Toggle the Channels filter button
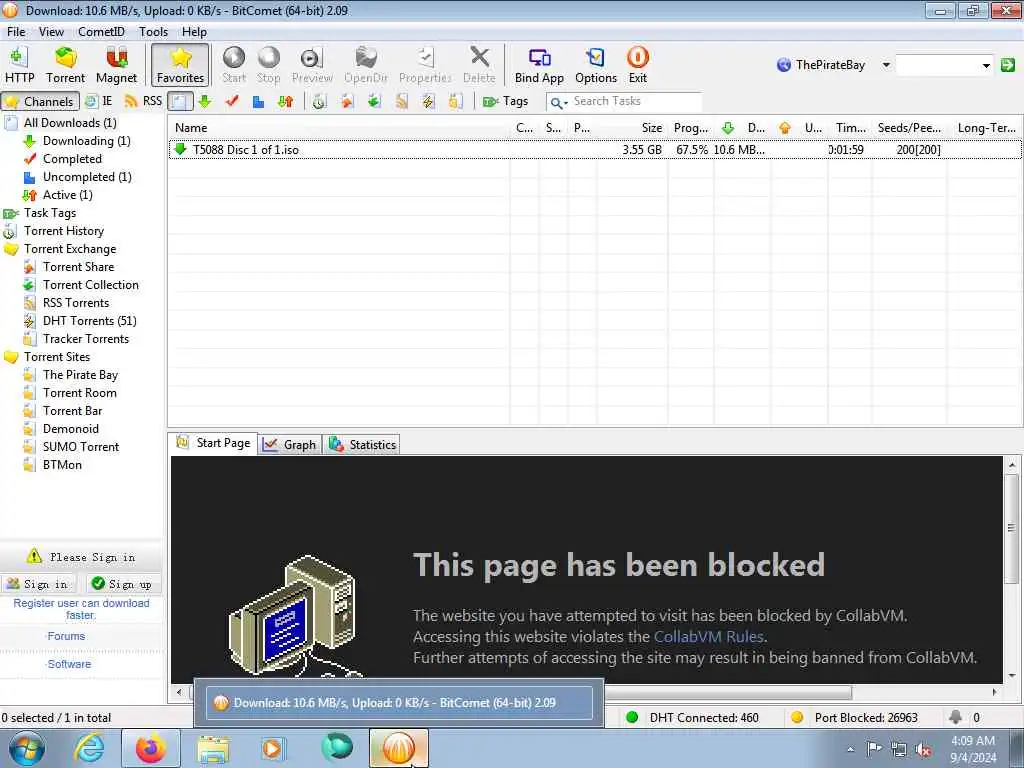The image size is (1024, 768). click(40, 101)
